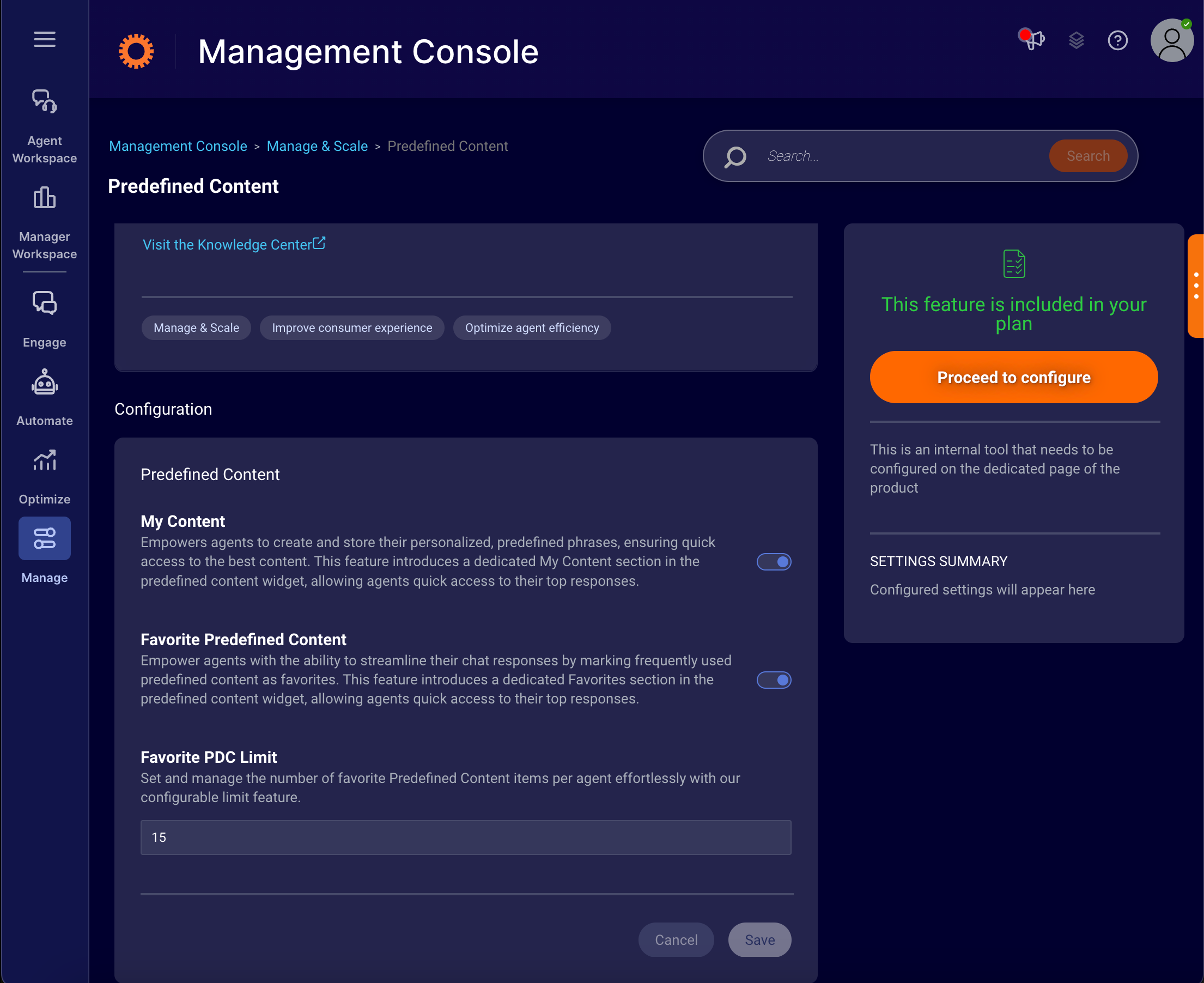
Task: Select the Manage & Scale breadcrumb
Action: pyautogui.click(x=317, y=146)
